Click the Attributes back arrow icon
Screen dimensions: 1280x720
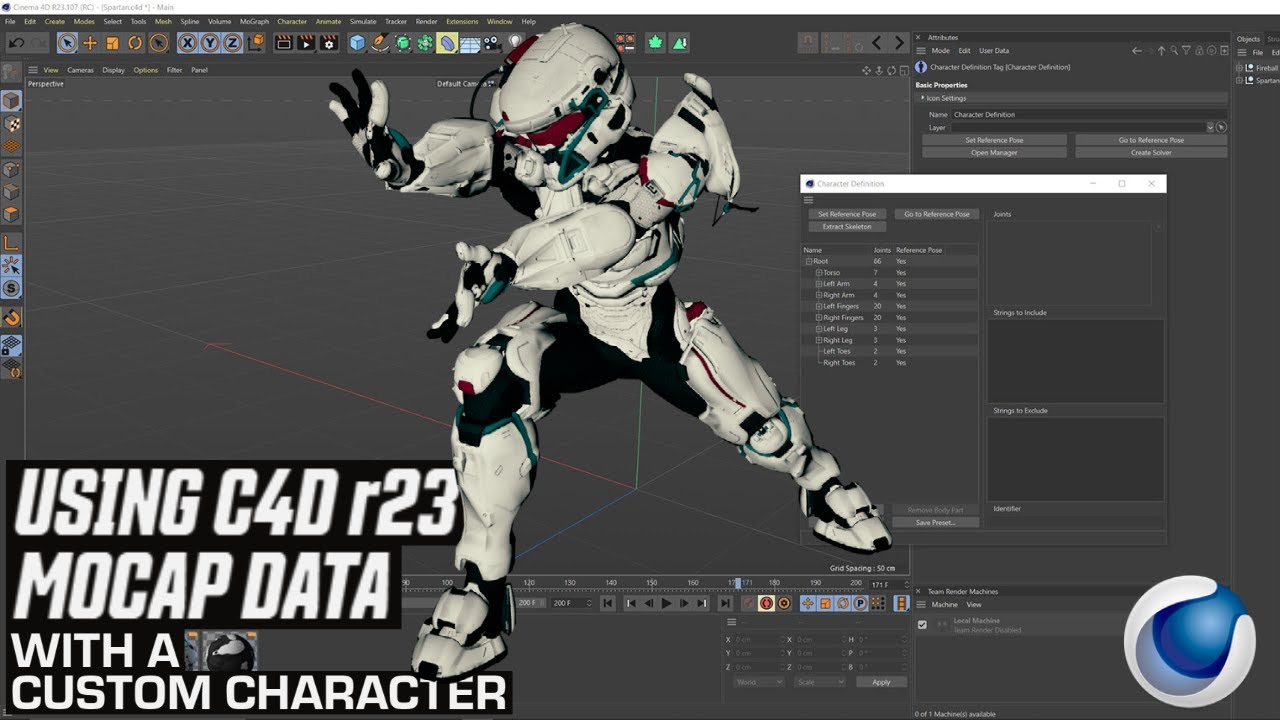1137,50
